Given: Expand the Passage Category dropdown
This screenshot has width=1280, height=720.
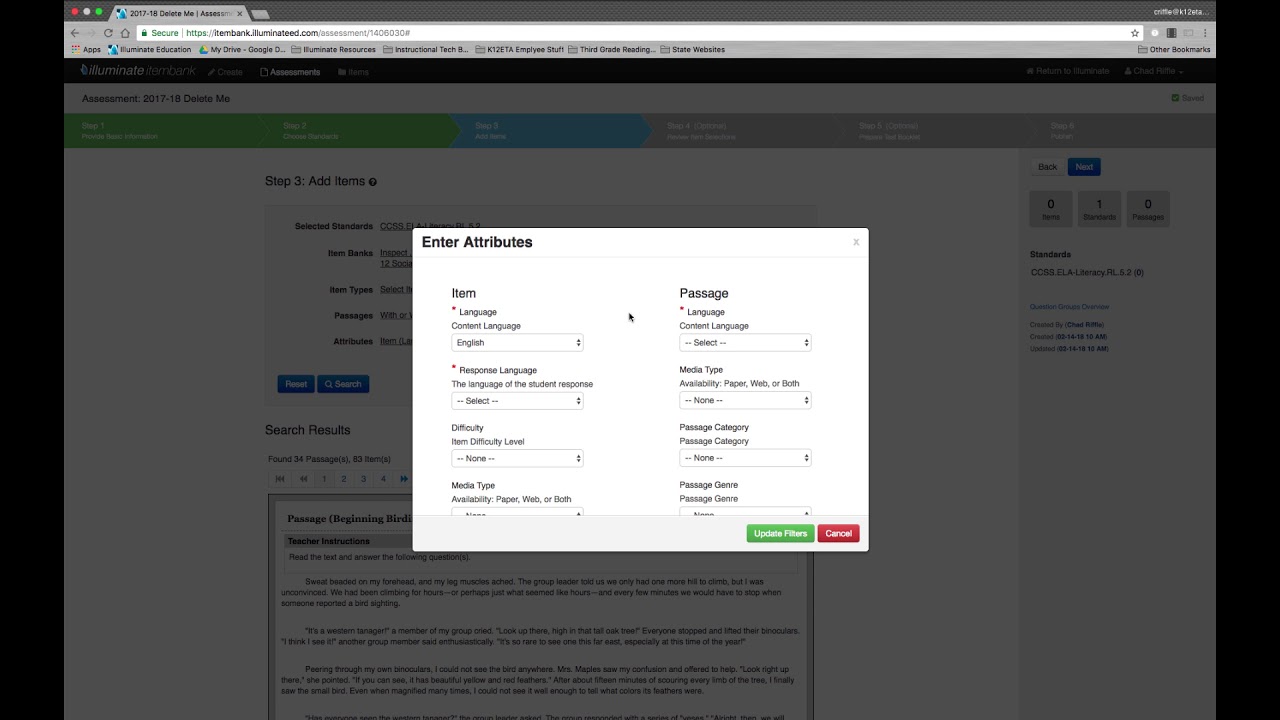Looking at the screenshot, I should [x=745, y=458].
